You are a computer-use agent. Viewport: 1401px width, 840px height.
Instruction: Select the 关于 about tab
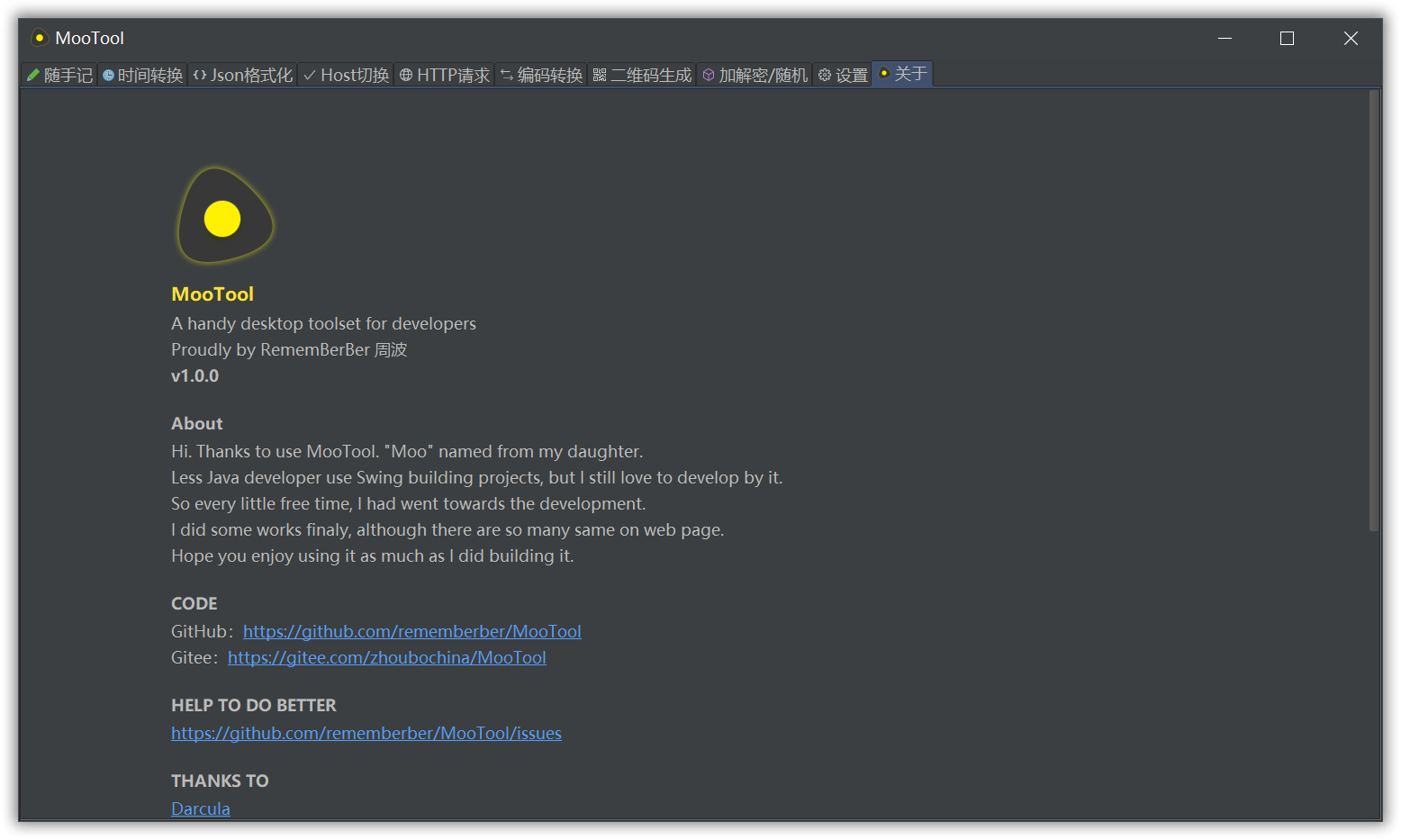pyautogui.click(x=902, y=74)
